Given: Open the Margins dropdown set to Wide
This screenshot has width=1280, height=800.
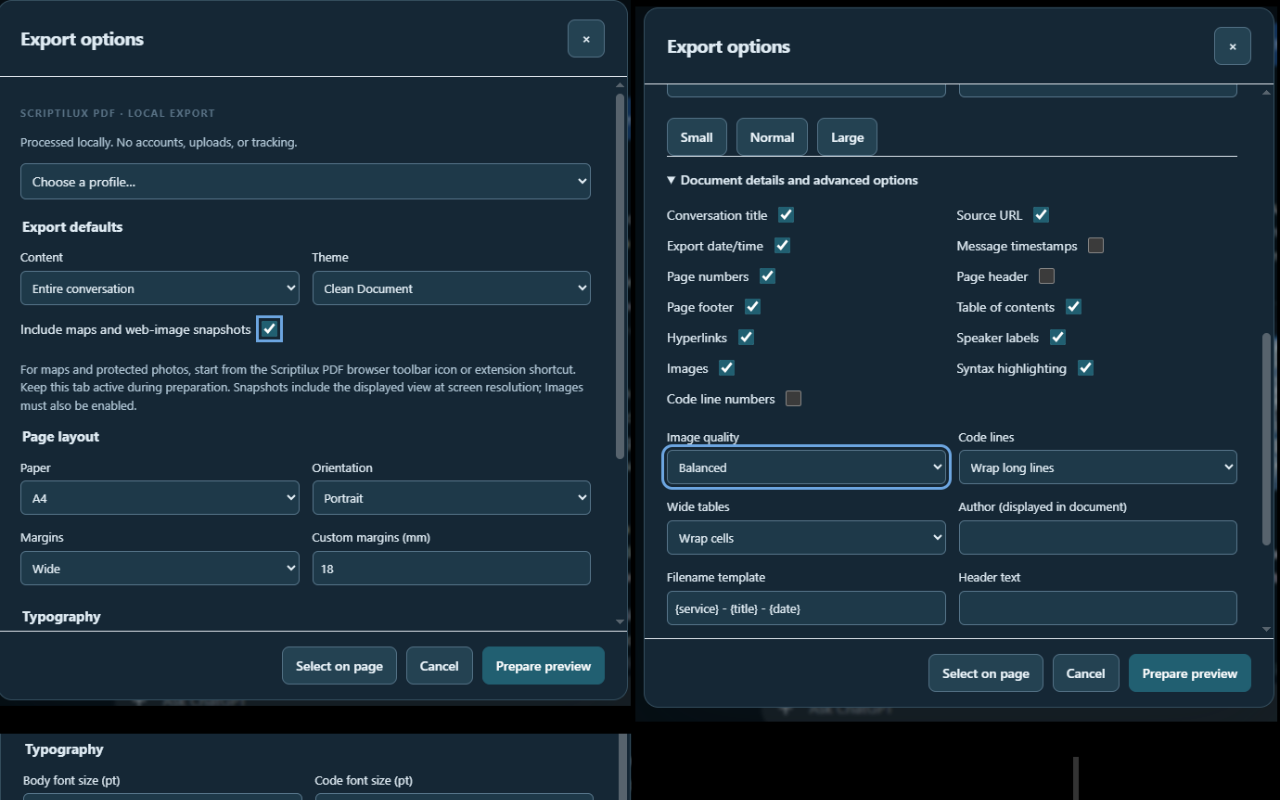Looking at the screenshot, I should (160, 568).
